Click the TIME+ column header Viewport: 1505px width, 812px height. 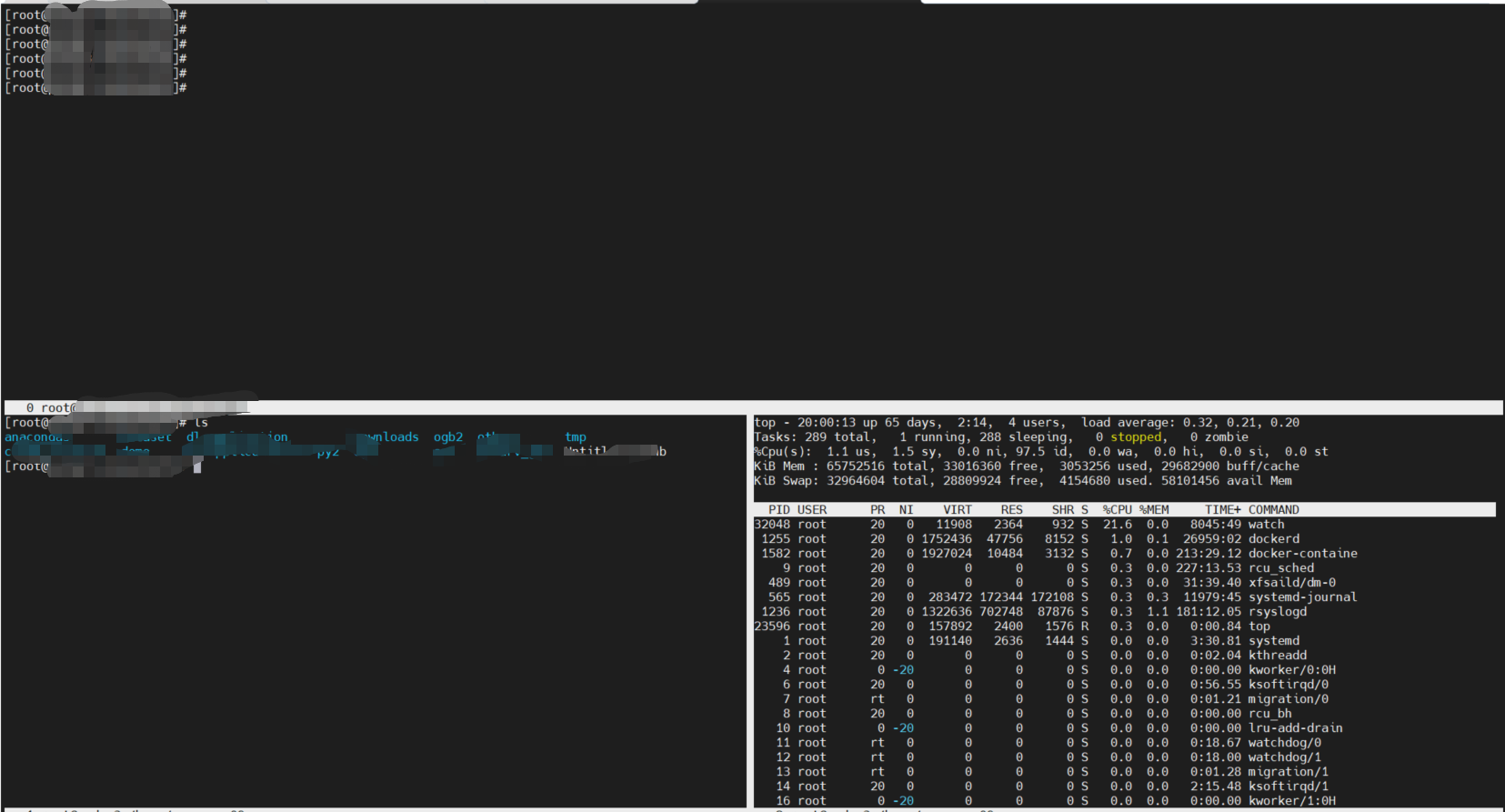1223,510
